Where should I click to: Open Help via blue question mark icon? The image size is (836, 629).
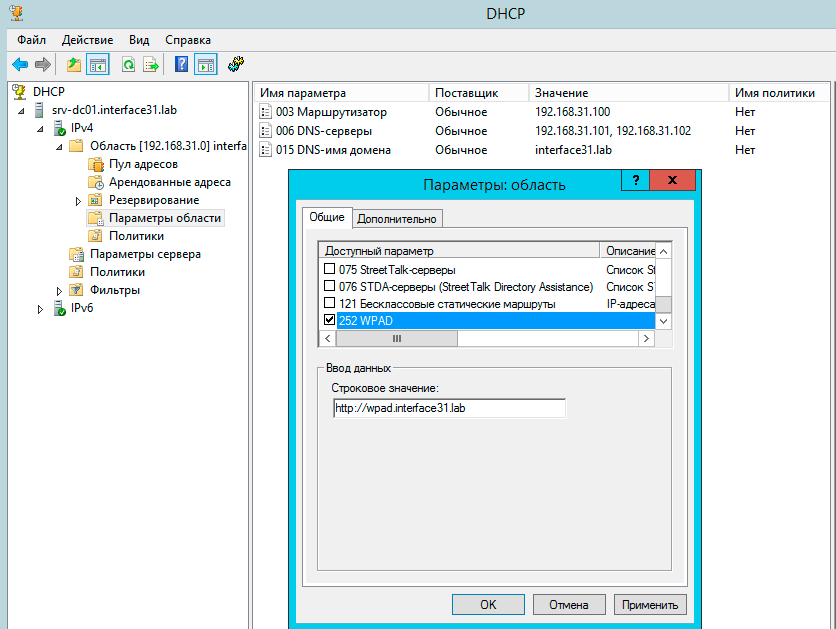(181, 65)
